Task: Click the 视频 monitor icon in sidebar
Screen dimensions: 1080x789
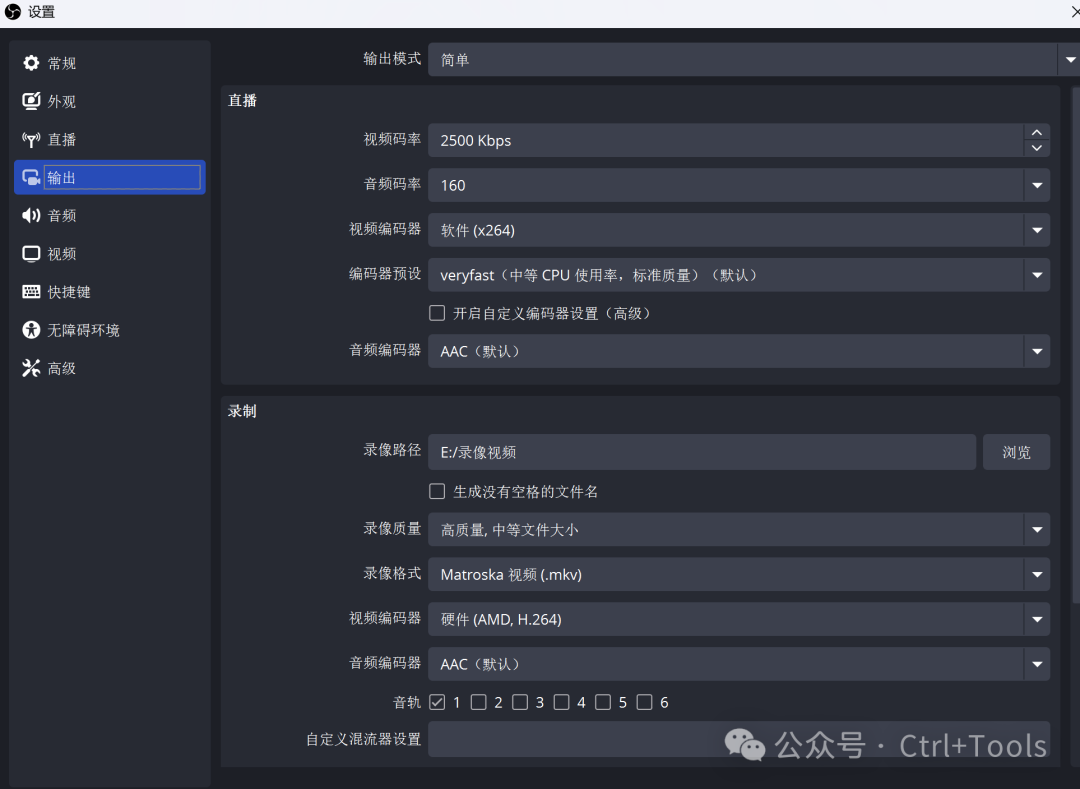Action: point(31,254)
